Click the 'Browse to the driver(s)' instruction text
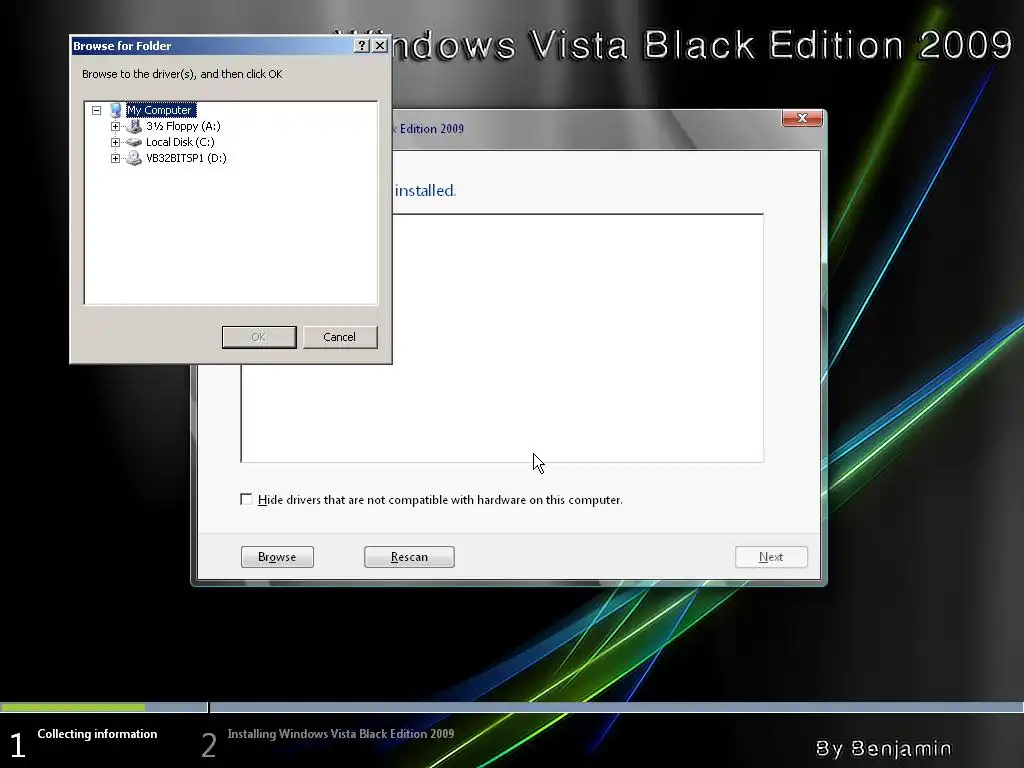Viewport: 1024px width, 768px height. tap(182, 74)
